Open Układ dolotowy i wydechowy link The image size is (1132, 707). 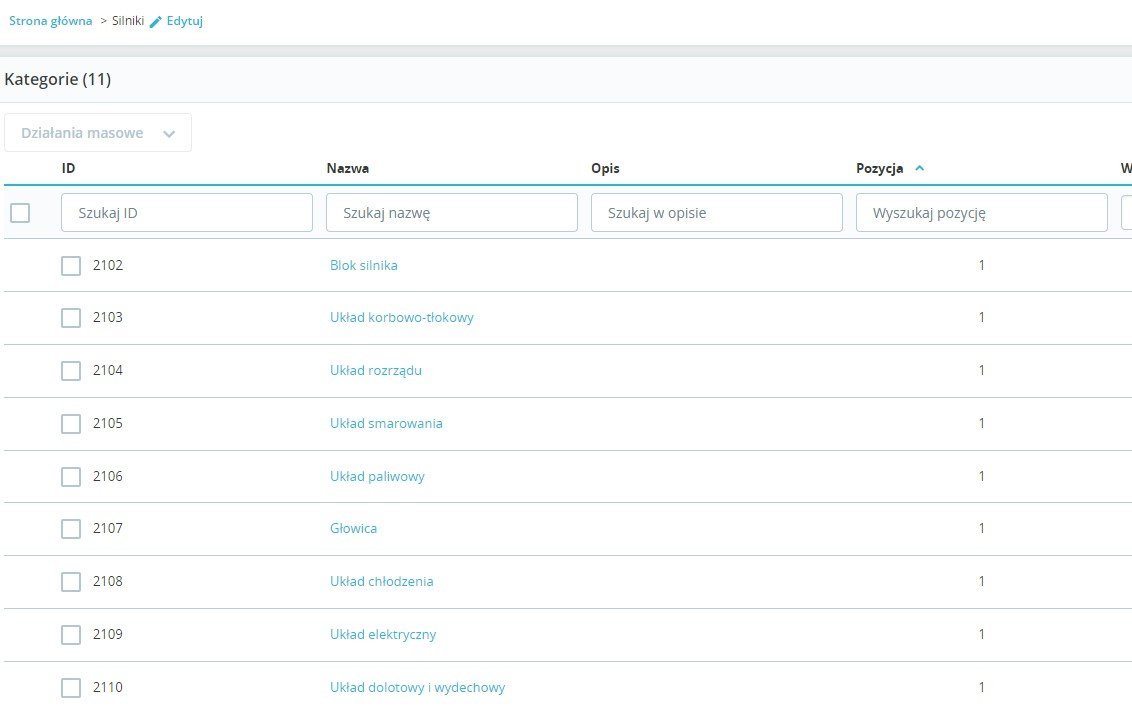pyautogui.click(x=418, y=687)
